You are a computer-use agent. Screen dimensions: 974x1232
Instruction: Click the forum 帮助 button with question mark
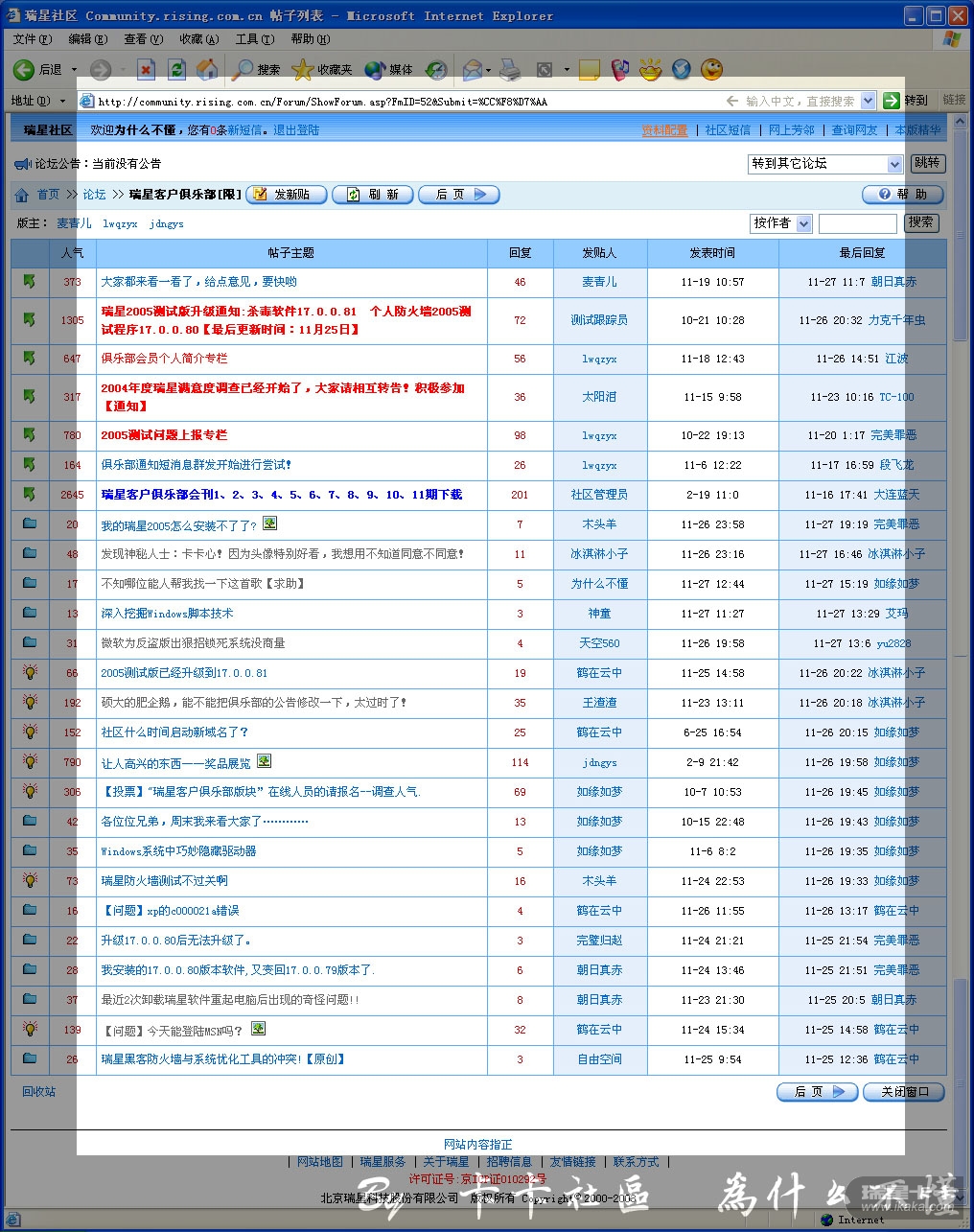click(903, 195)
